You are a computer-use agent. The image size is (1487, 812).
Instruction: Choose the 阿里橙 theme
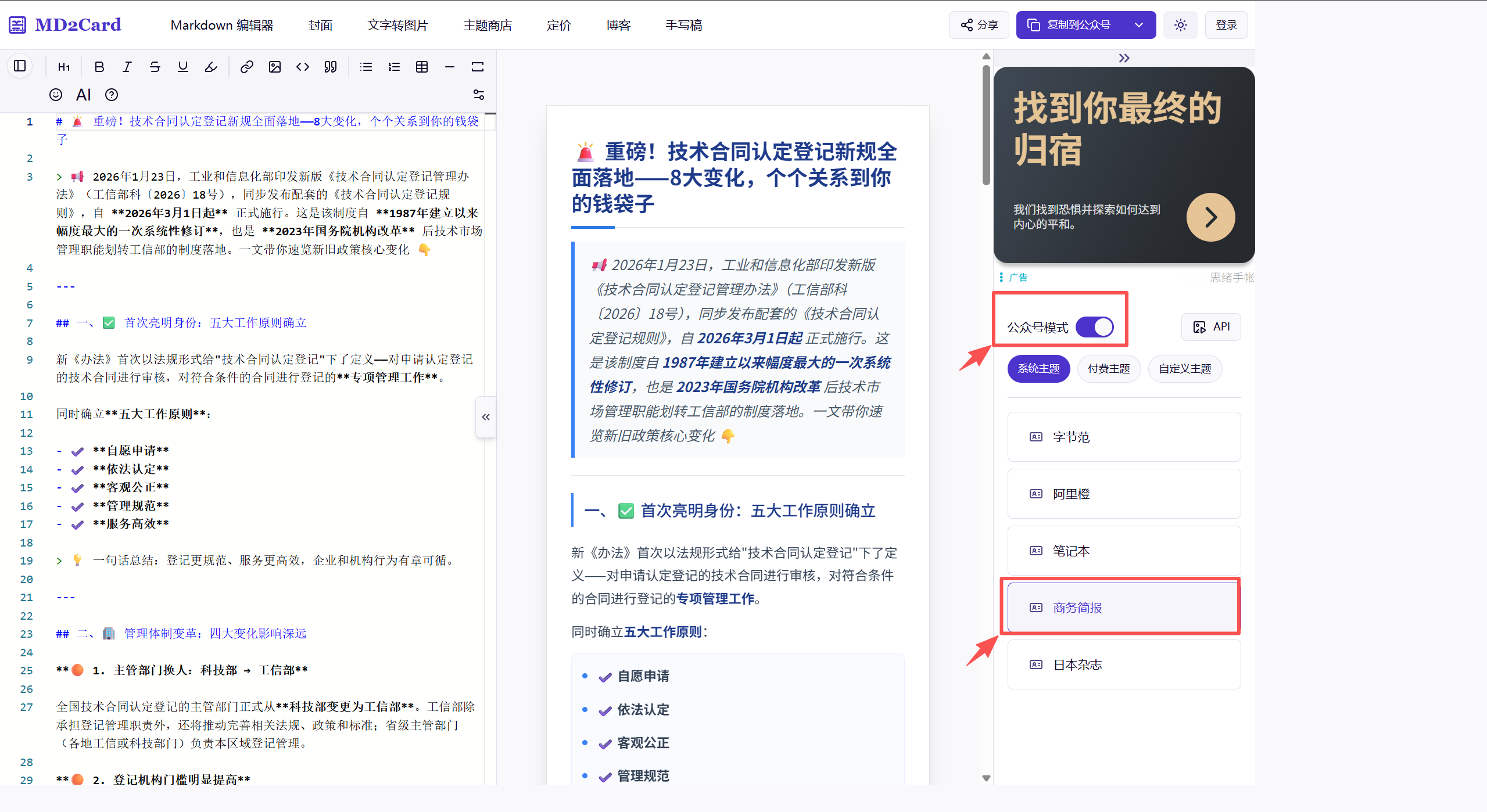click(1124, 494)
